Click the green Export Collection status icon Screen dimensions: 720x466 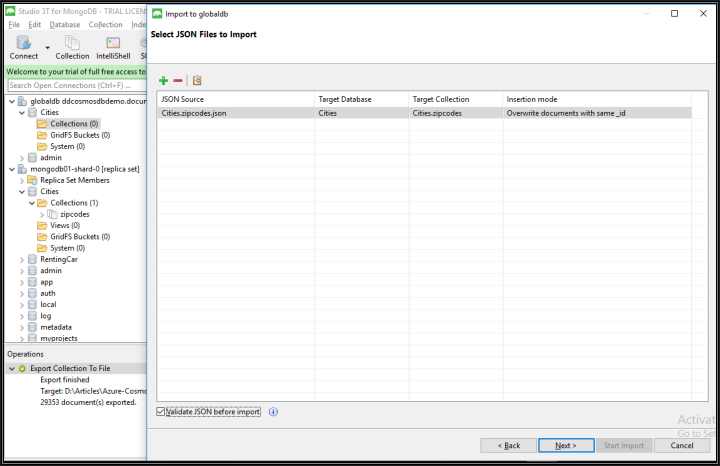pyautogui.click(x=22, y=369)
